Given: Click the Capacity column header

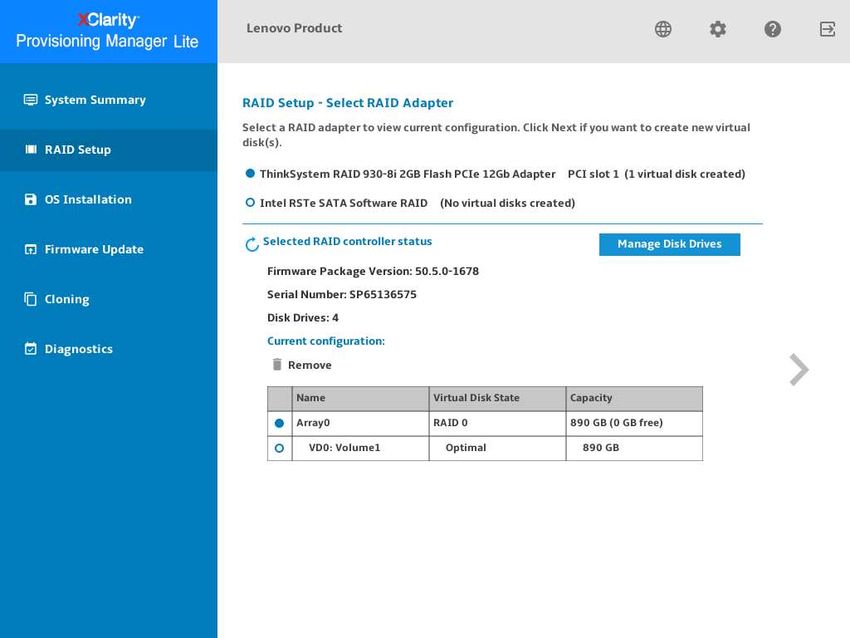Looking at the screenshot, I should click(x=634, y=398).
